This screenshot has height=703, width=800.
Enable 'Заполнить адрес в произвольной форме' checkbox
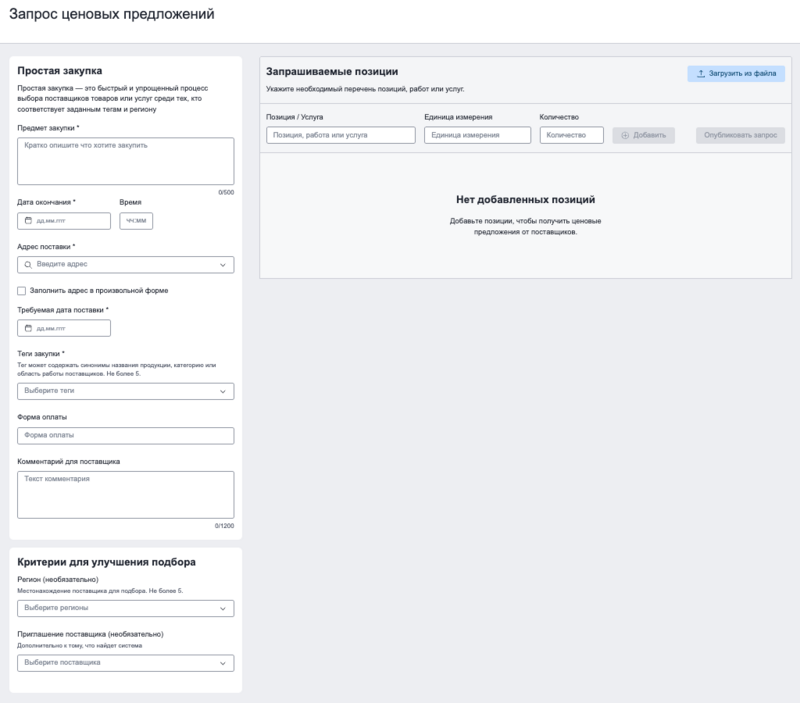click(x=22, y=291)
